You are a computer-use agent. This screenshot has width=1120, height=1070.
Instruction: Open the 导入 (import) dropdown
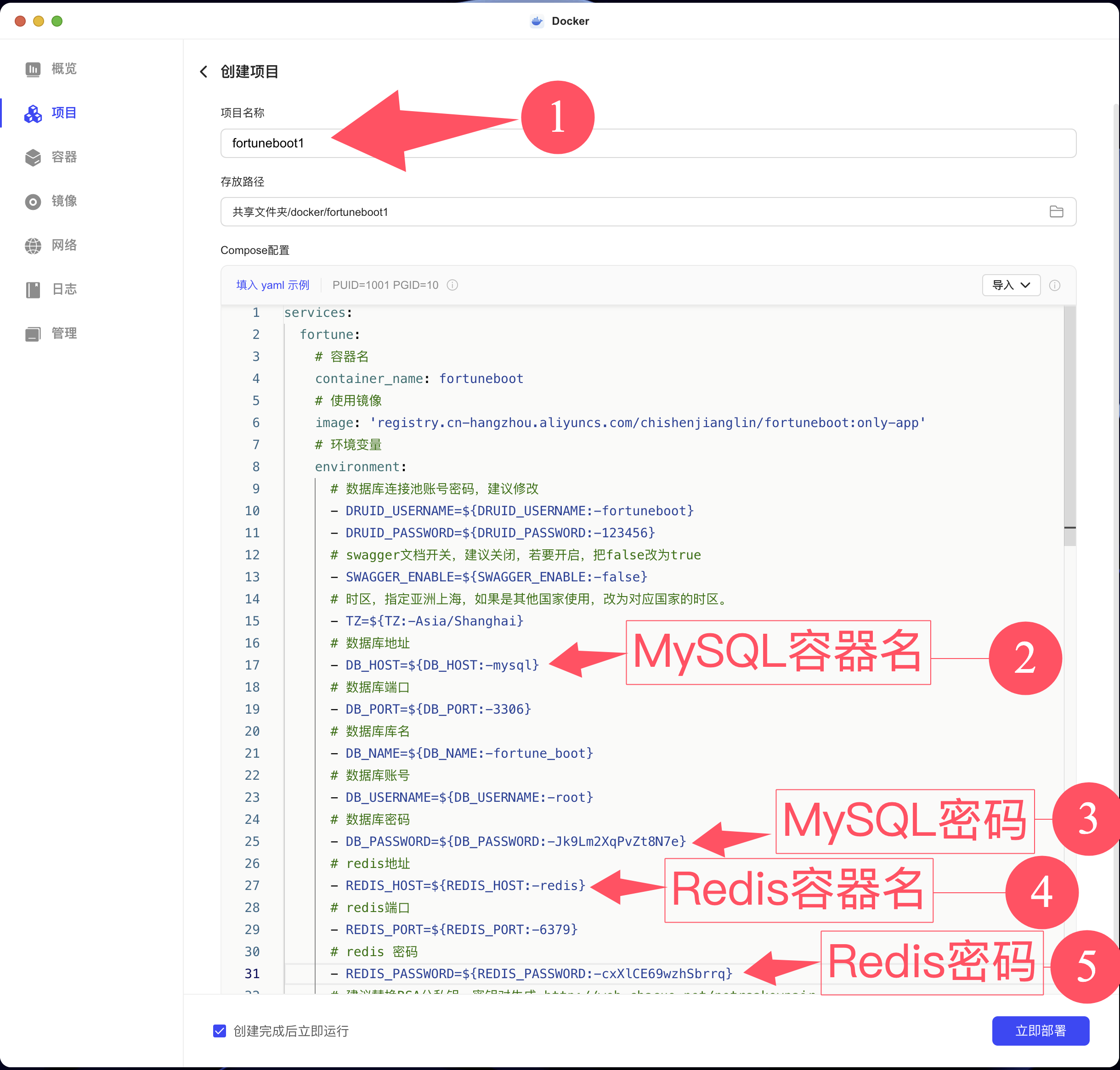1011,285
